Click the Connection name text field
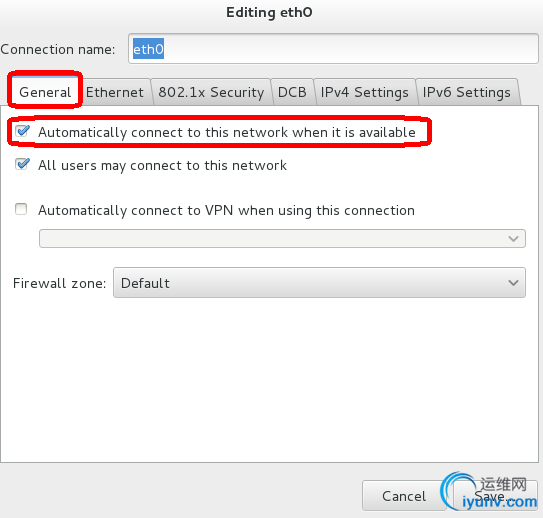The image size is (543, 518). coord(333,49)
